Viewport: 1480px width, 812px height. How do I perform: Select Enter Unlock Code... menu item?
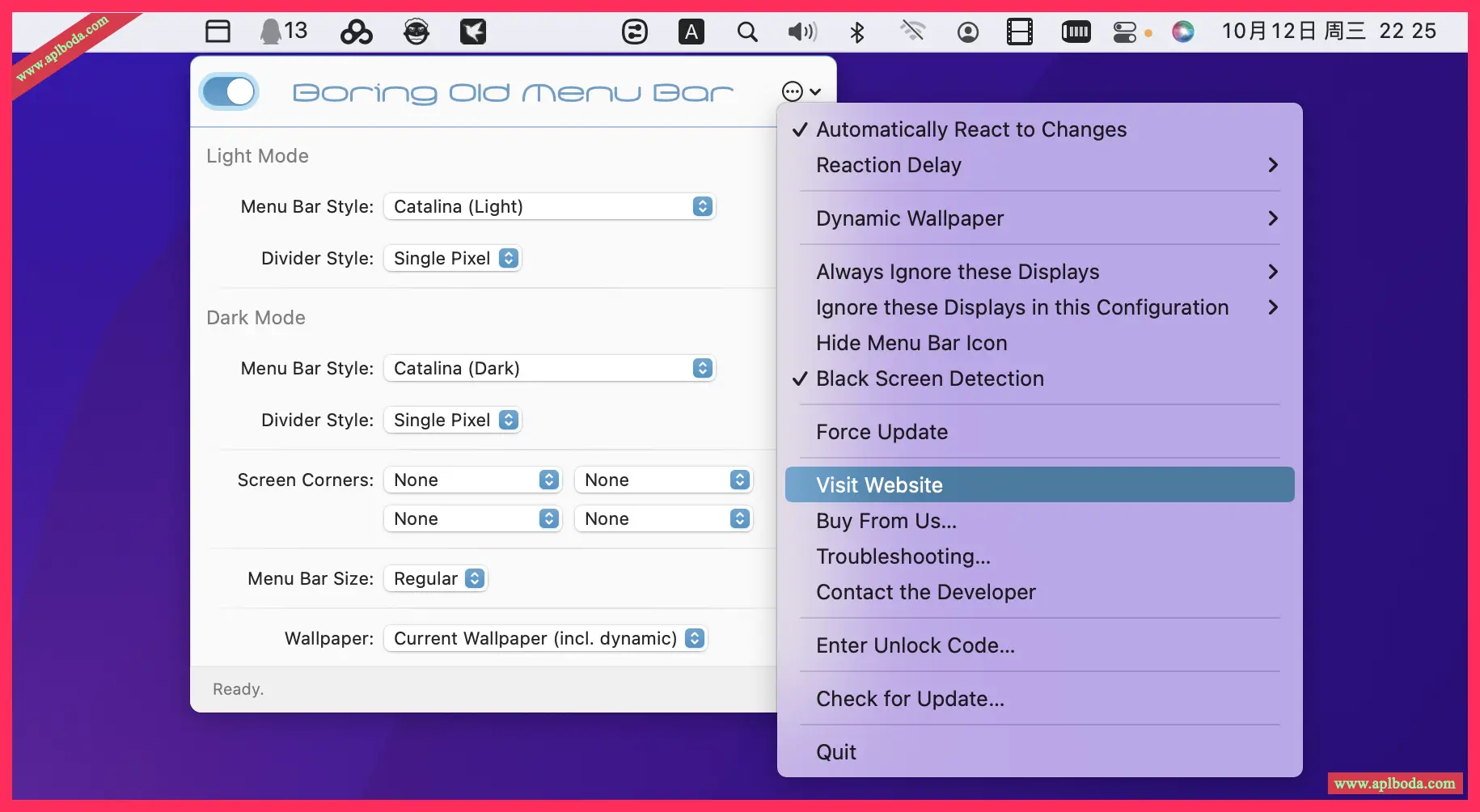click(1040, 645)
